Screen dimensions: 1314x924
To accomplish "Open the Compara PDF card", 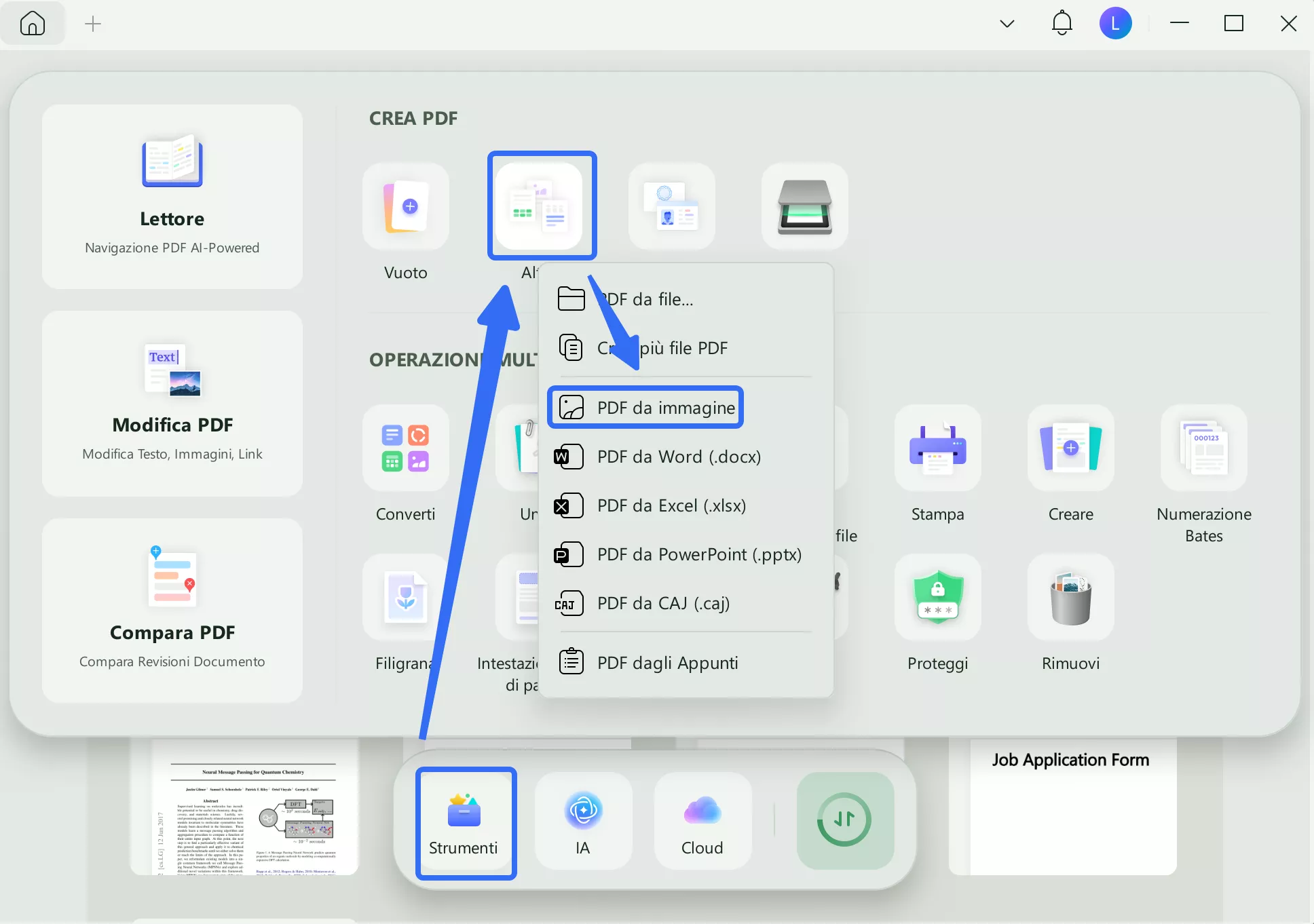I will click(x=172, y=610).
